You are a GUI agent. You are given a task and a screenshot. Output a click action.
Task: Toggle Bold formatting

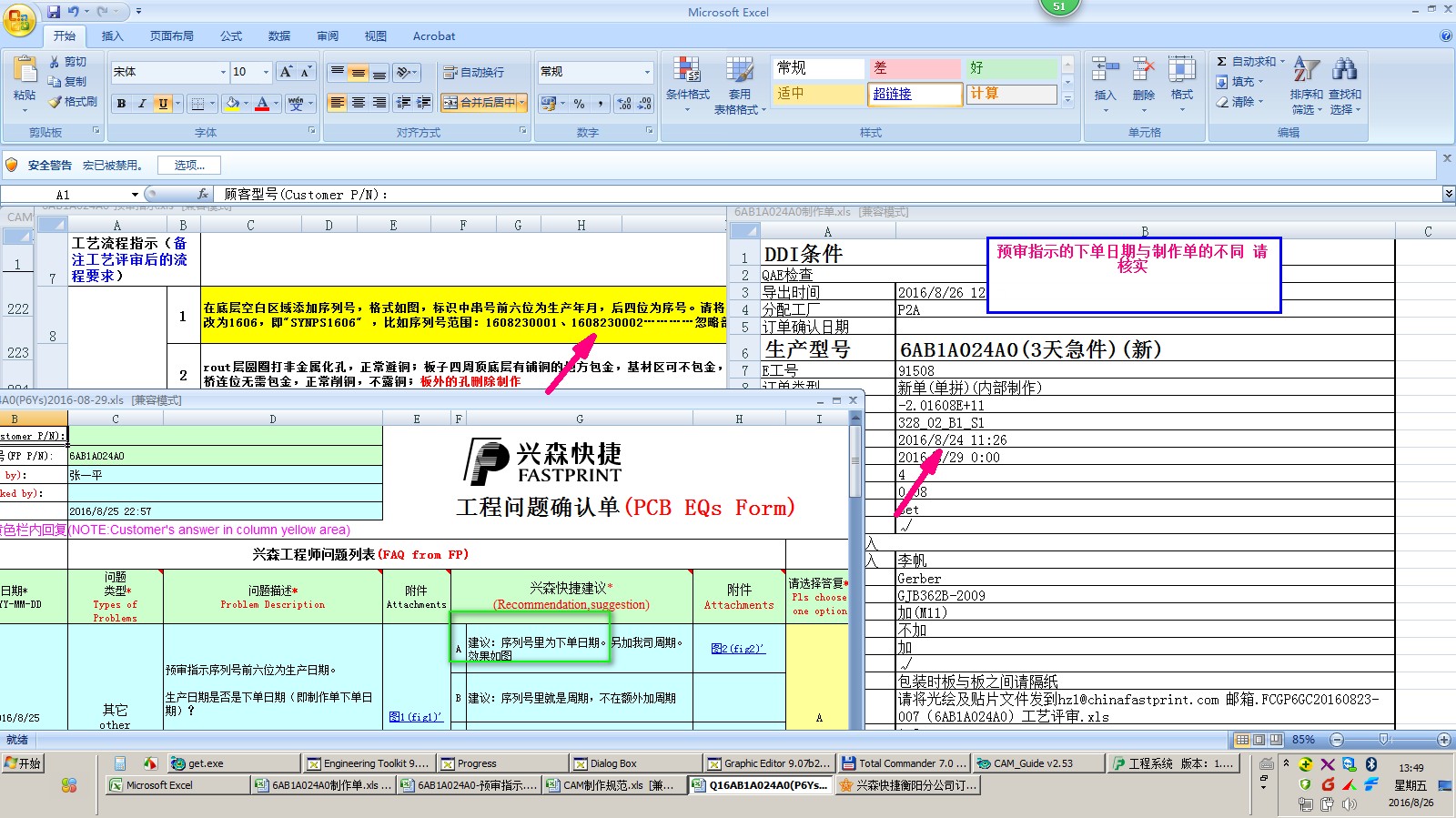click(x=121, y=104)
